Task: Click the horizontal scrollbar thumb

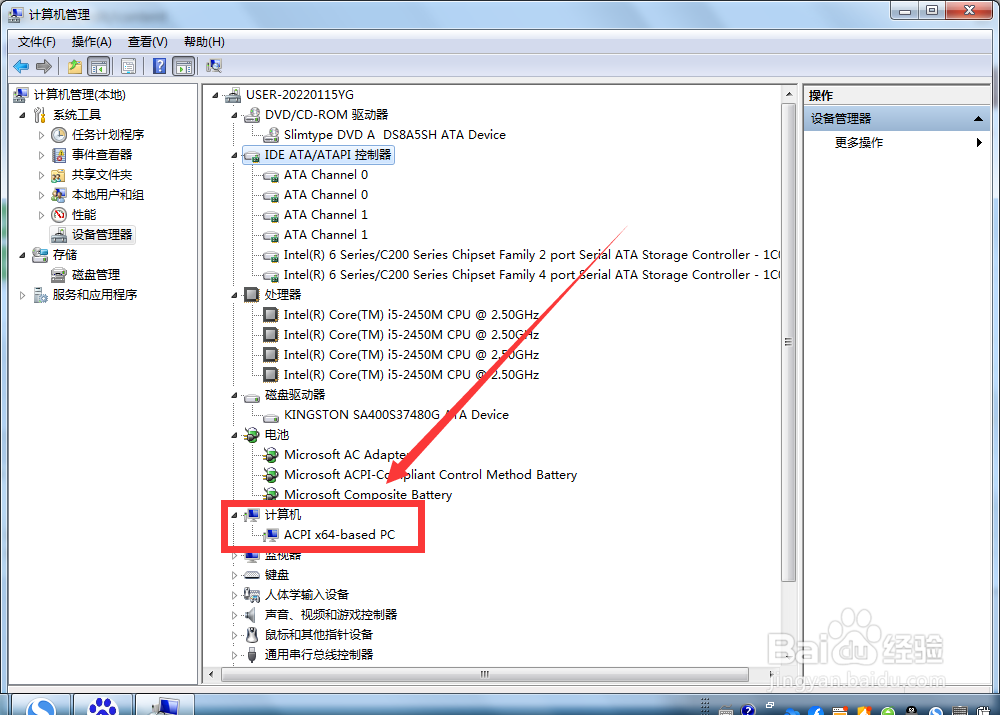Action: [x=485, y=674]
